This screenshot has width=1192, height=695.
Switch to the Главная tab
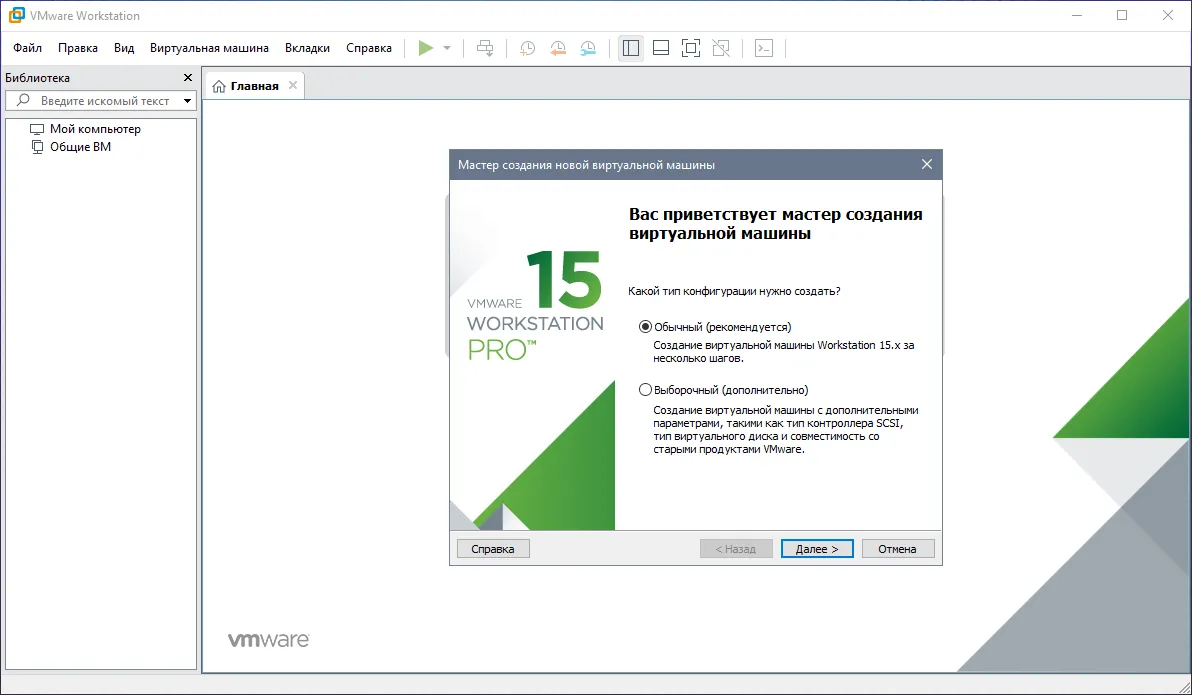tap(254, 86)
